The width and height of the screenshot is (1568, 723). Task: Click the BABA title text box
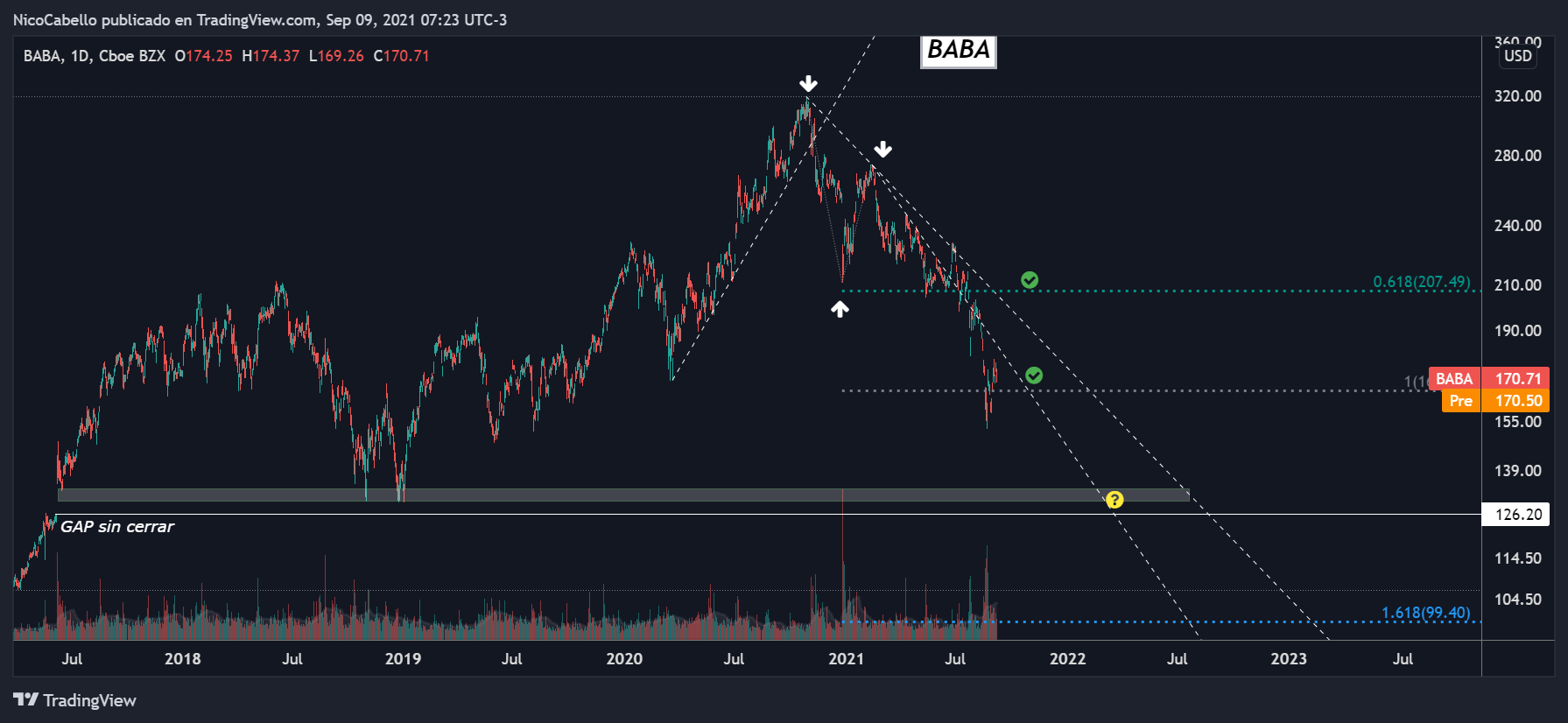tap(959, 50)
